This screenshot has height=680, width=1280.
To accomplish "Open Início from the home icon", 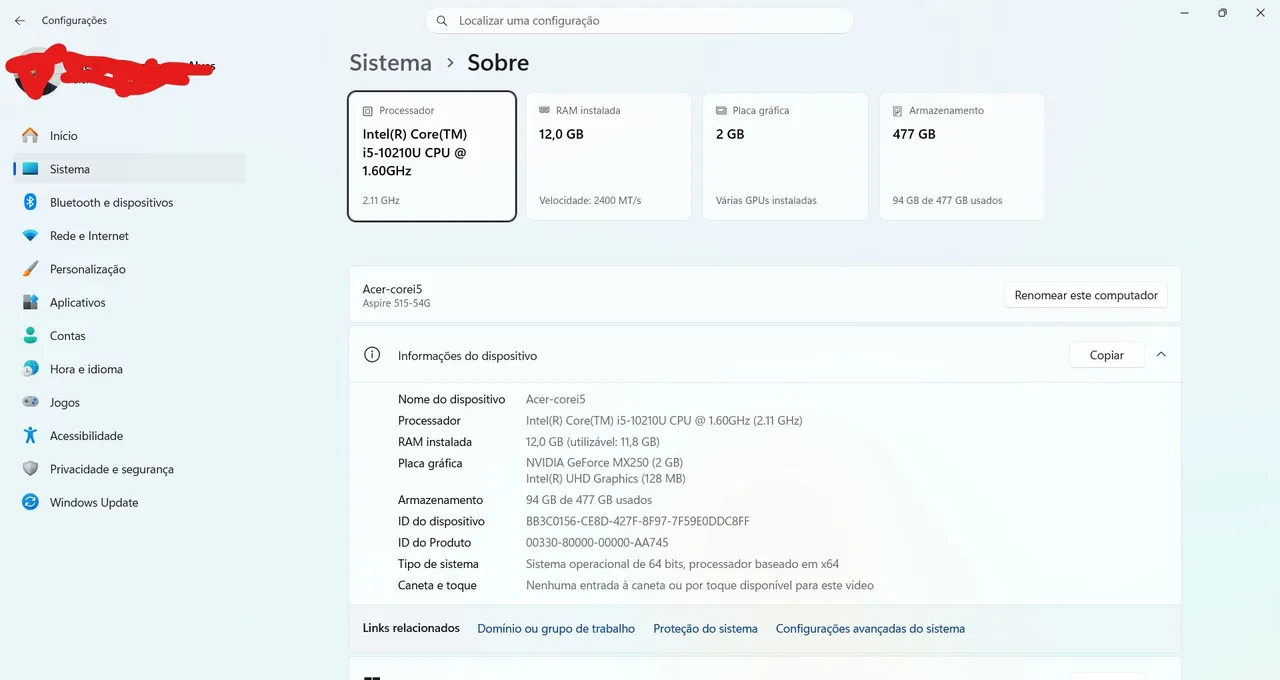I will 30,135.
